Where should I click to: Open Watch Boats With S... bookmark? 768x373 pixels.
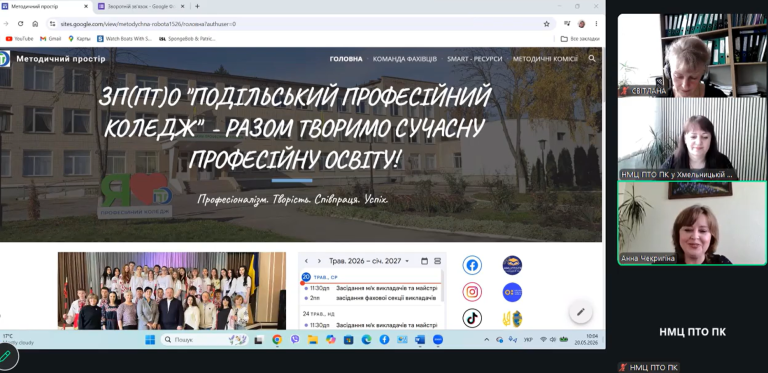tap(124, 38)
